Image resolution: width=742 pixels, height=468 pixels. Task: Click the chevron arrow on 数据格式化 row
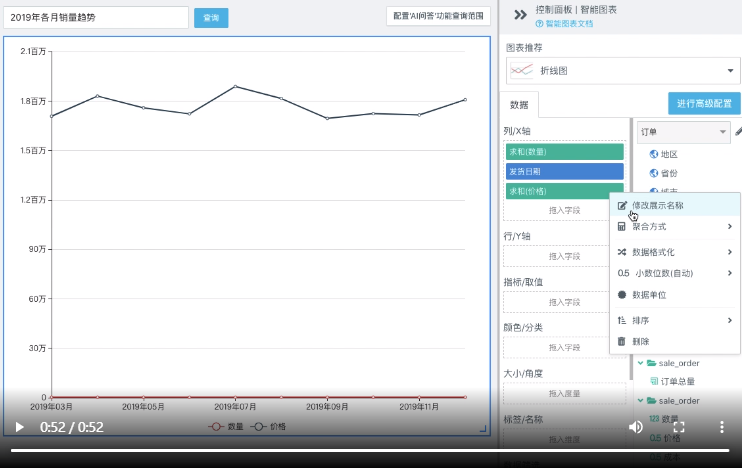(730, 252)
